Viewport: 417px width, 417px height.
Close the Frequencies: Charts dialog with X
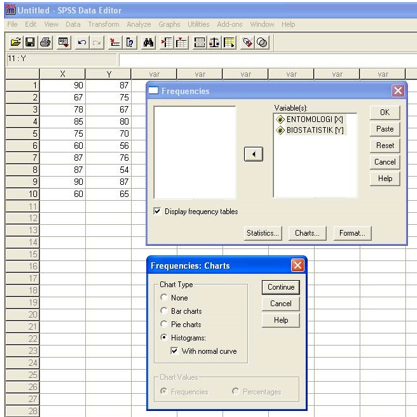click(x=297, y=265)
